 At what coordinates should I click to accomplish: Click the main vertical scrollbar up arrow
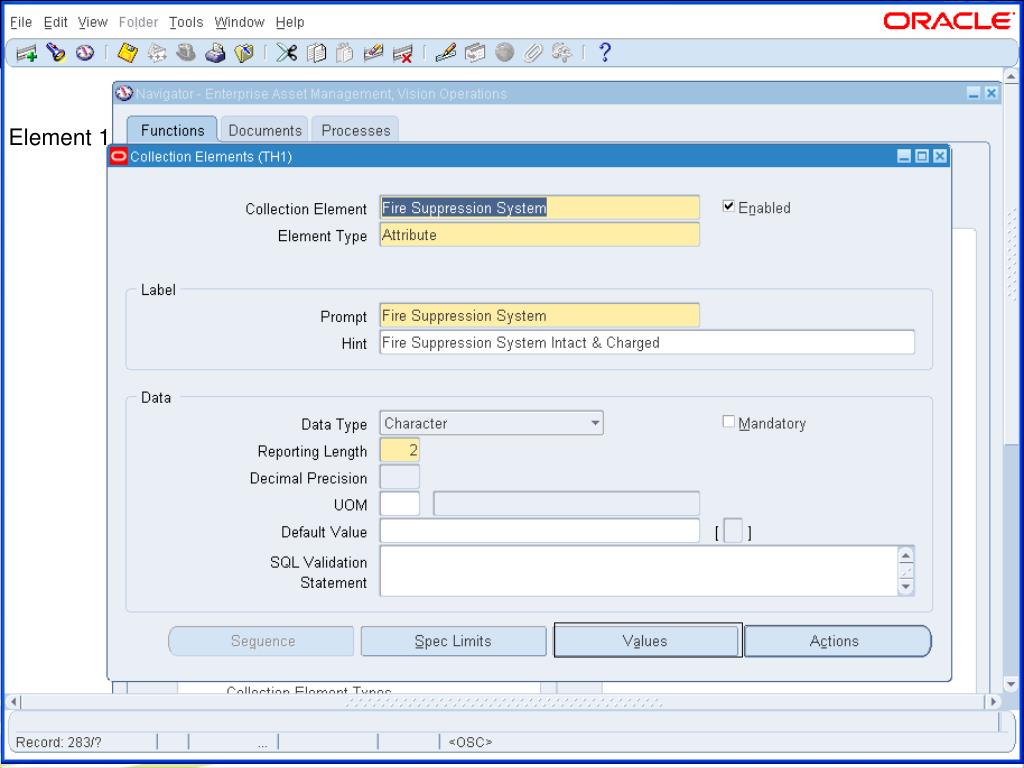[x=1011, y=77]
